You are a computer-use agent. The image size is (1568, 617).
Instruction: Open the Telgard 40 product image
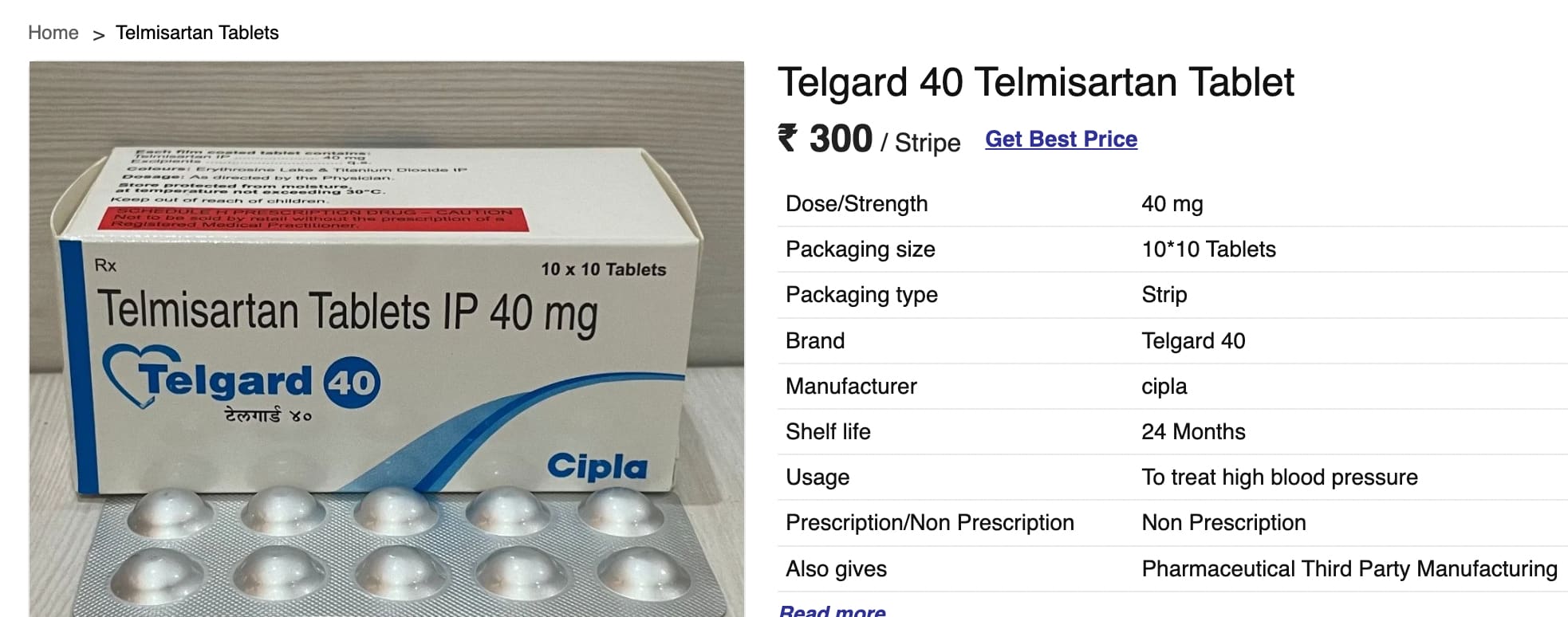(x=387, y=339)
